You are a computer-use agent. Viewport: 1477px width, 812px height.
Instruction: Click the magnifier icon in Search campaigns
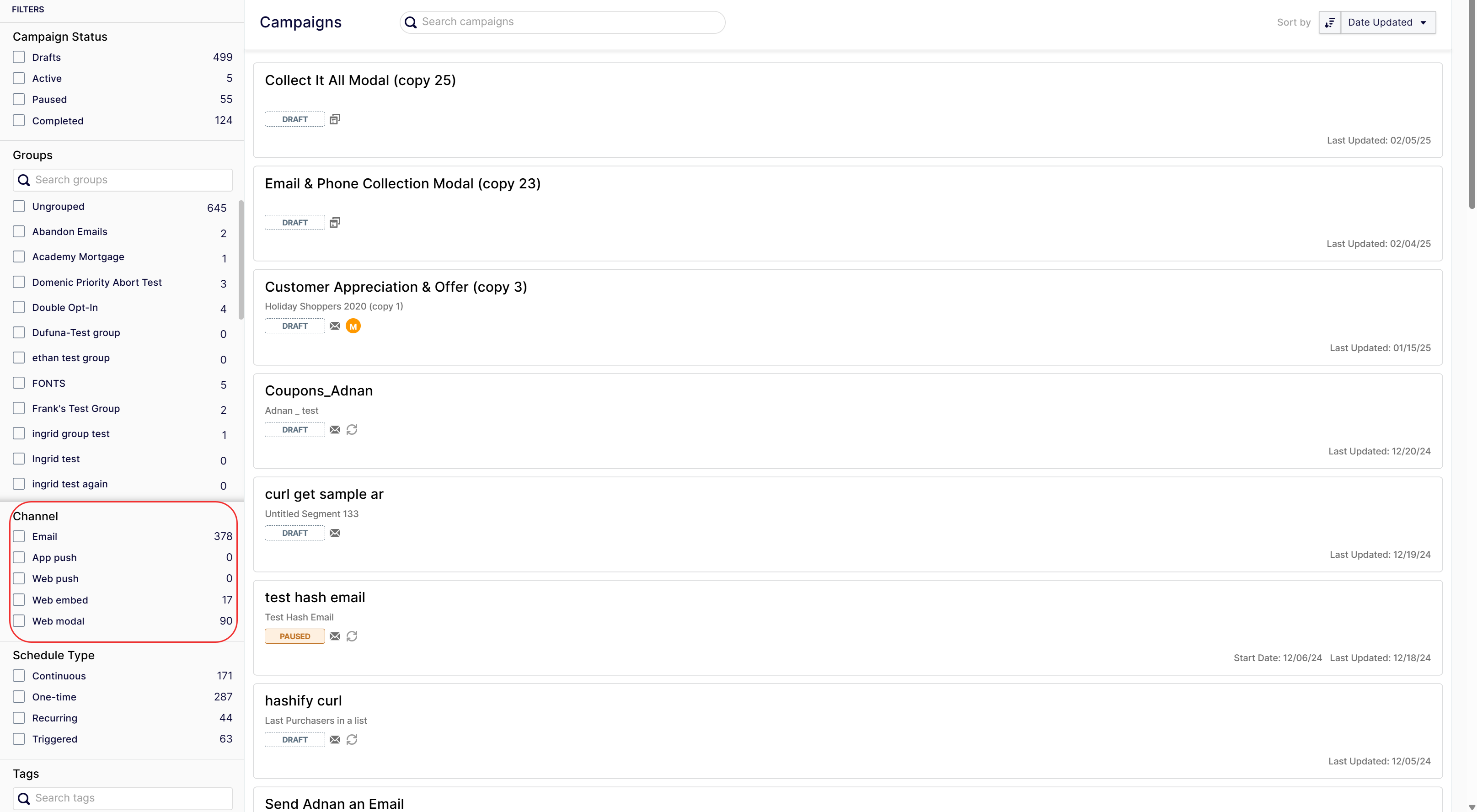(411, 22)
